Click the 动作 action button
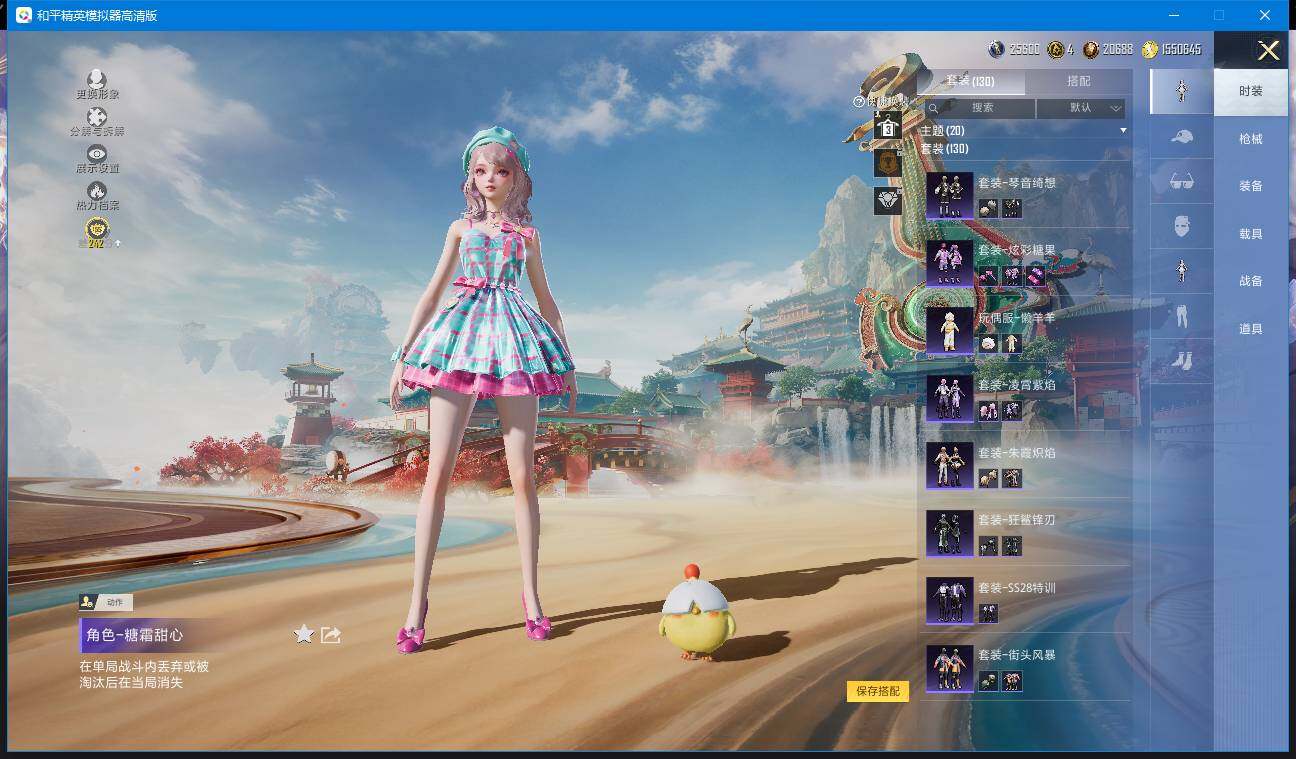The width and height of the screenshot is (1296, 759). [x=106, y=602]
